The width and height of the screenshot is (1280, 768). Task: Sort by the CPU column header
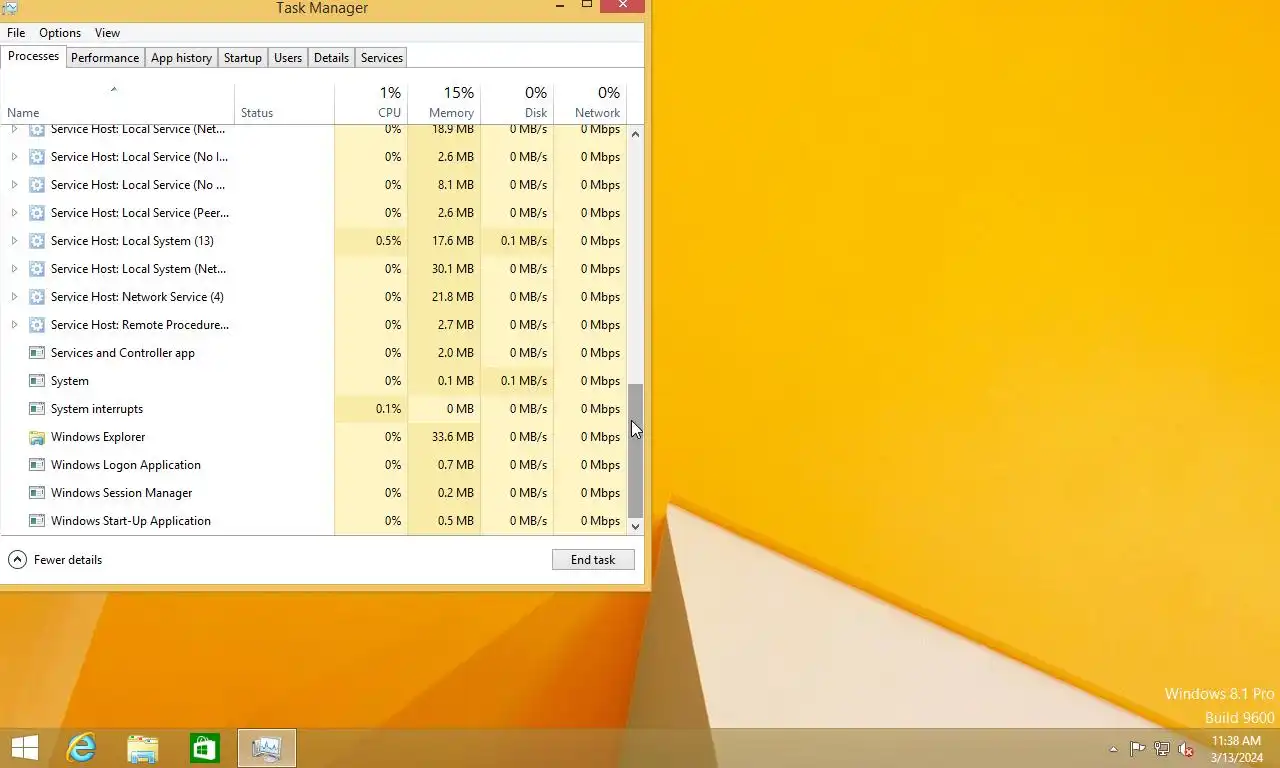coord(371,101)
